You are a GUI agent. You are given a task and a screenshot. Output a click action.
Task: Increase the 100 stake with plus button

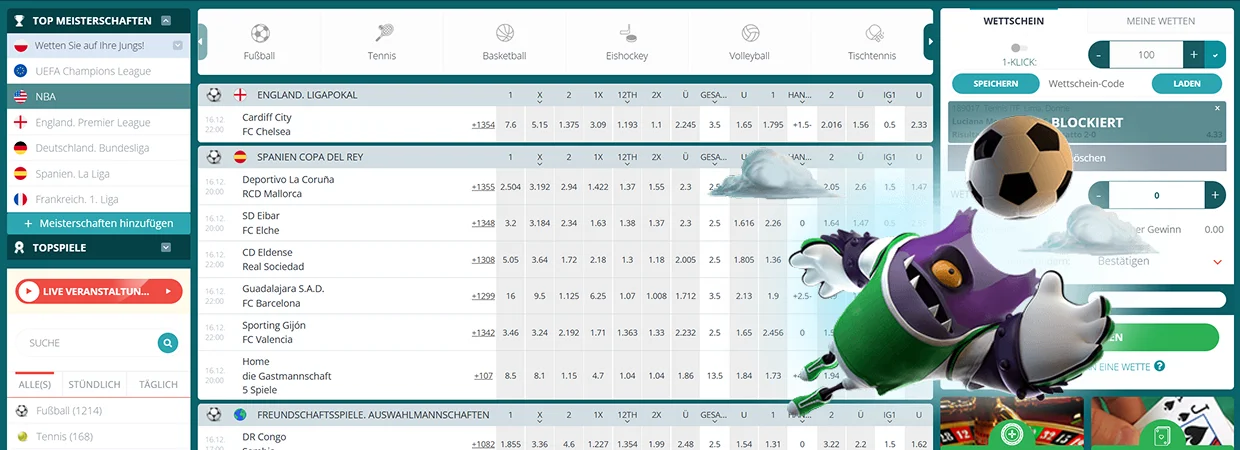click(x=1194, y=55)
